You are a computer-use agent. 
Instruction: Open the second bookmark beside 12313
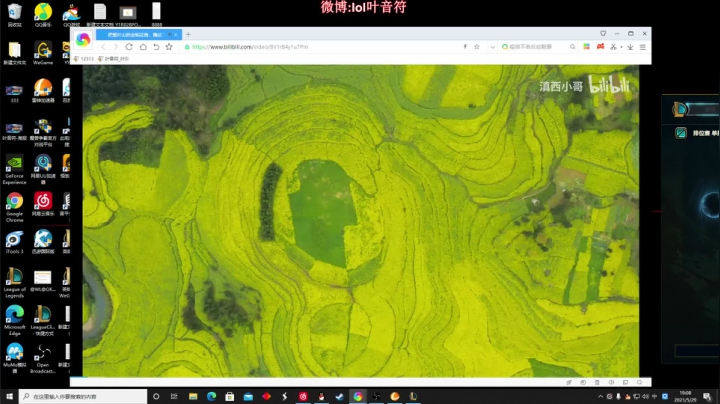pyautogui.click(x=113, y=59)
